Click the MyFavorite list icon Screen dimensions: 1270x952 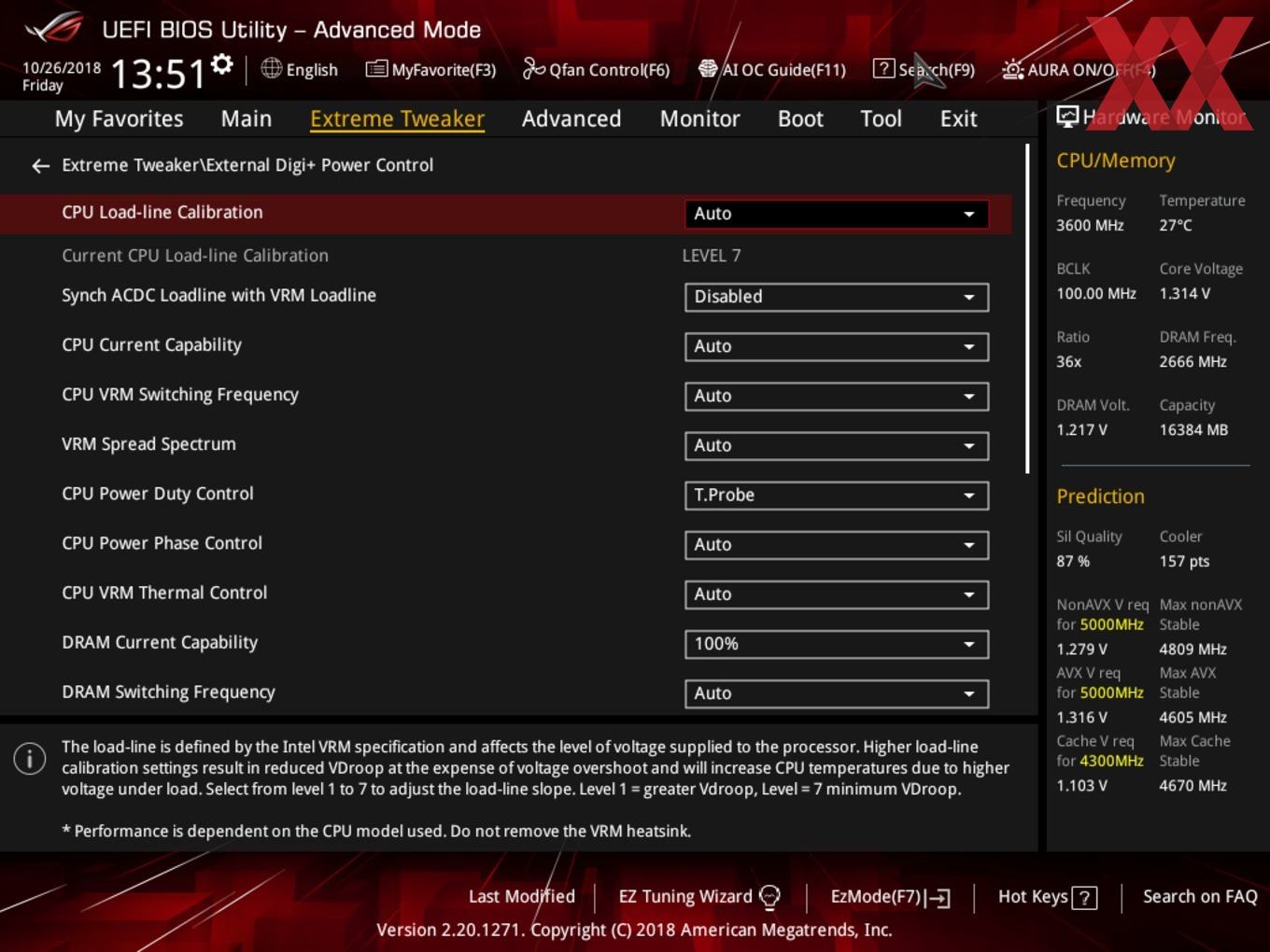[x=376, y=69]
